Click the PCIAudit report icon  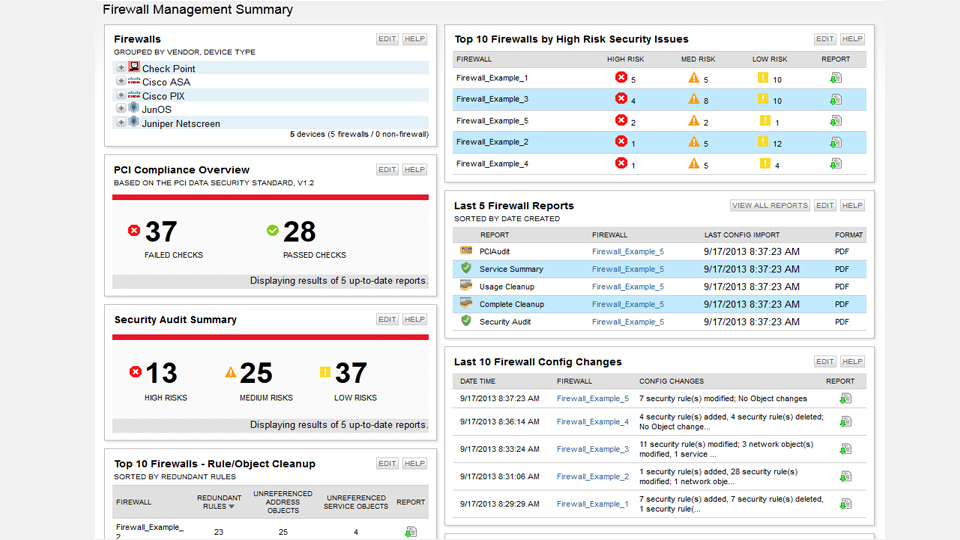pyautogui.click(x=466, y=251)
